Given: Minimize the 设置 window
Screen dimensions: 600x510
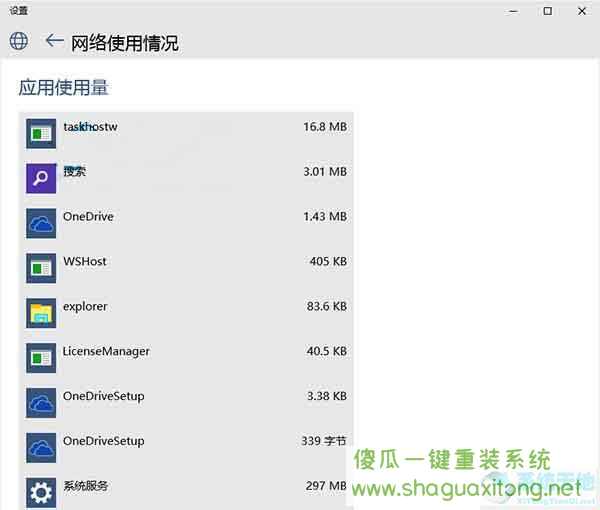Looking at the screenshot, I should tap(514, 11).
